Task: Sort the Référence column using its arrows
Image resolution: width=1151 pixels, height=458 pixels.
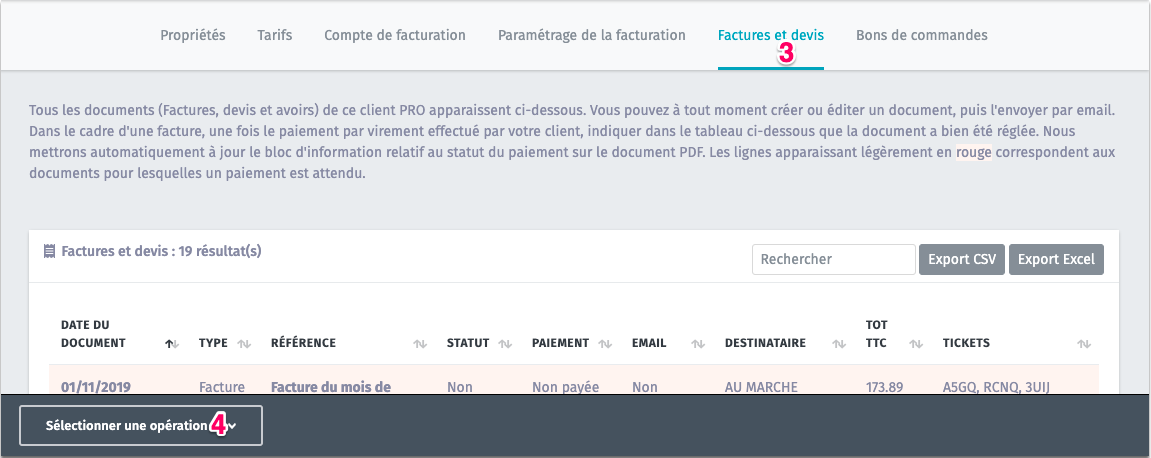Action: [420, 343]
